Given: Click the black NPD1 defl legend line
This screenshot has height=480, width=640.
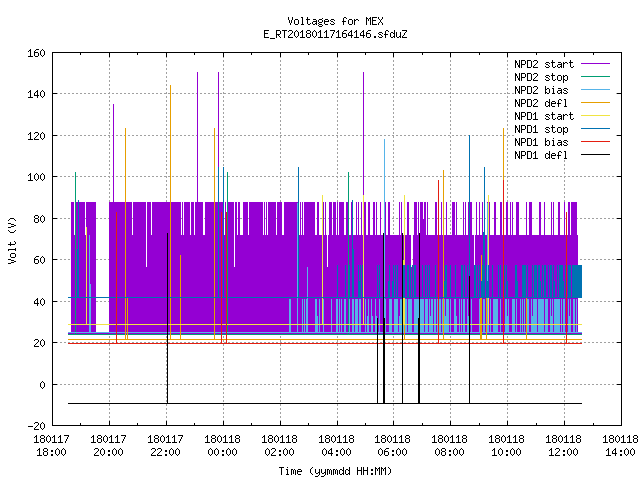Looking at the screenshot, I should click(595, 155).
